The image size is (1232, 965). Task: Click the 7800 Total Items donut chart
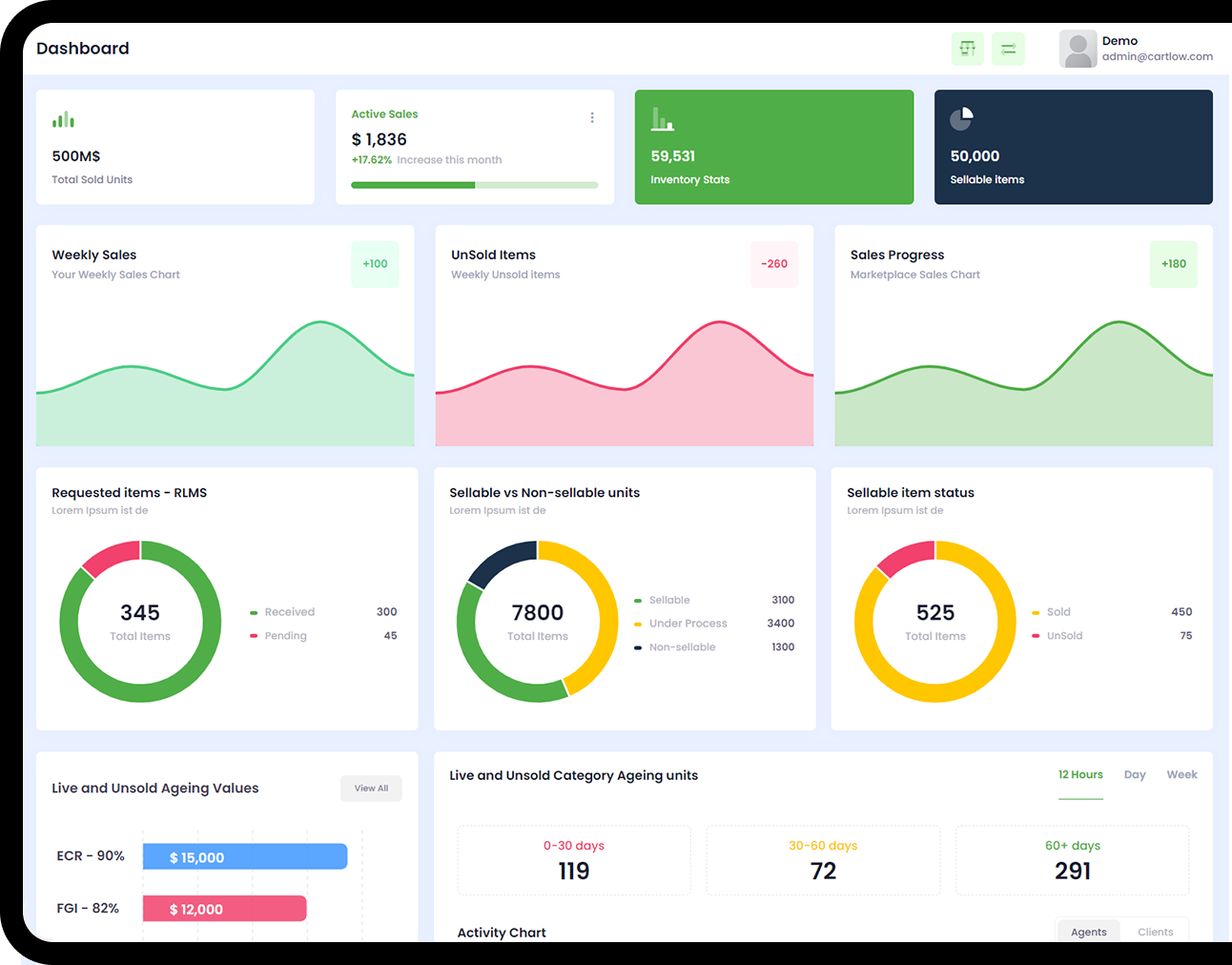click(x=538, y=622)
